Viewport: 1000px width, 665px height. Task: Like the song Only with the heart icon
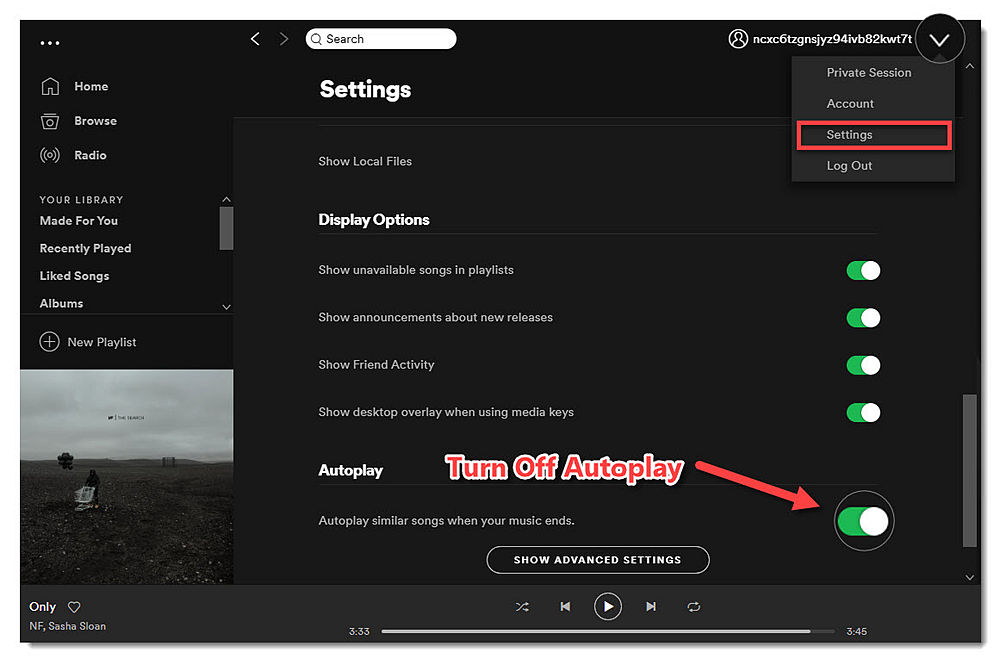point(74,607)
